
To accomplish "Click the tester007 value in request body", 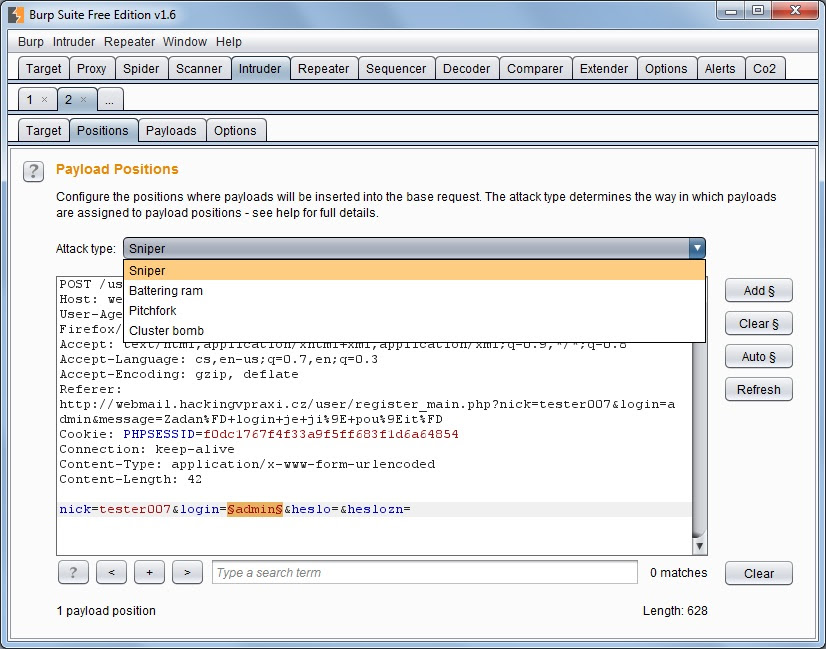I will tap(135, 509).
